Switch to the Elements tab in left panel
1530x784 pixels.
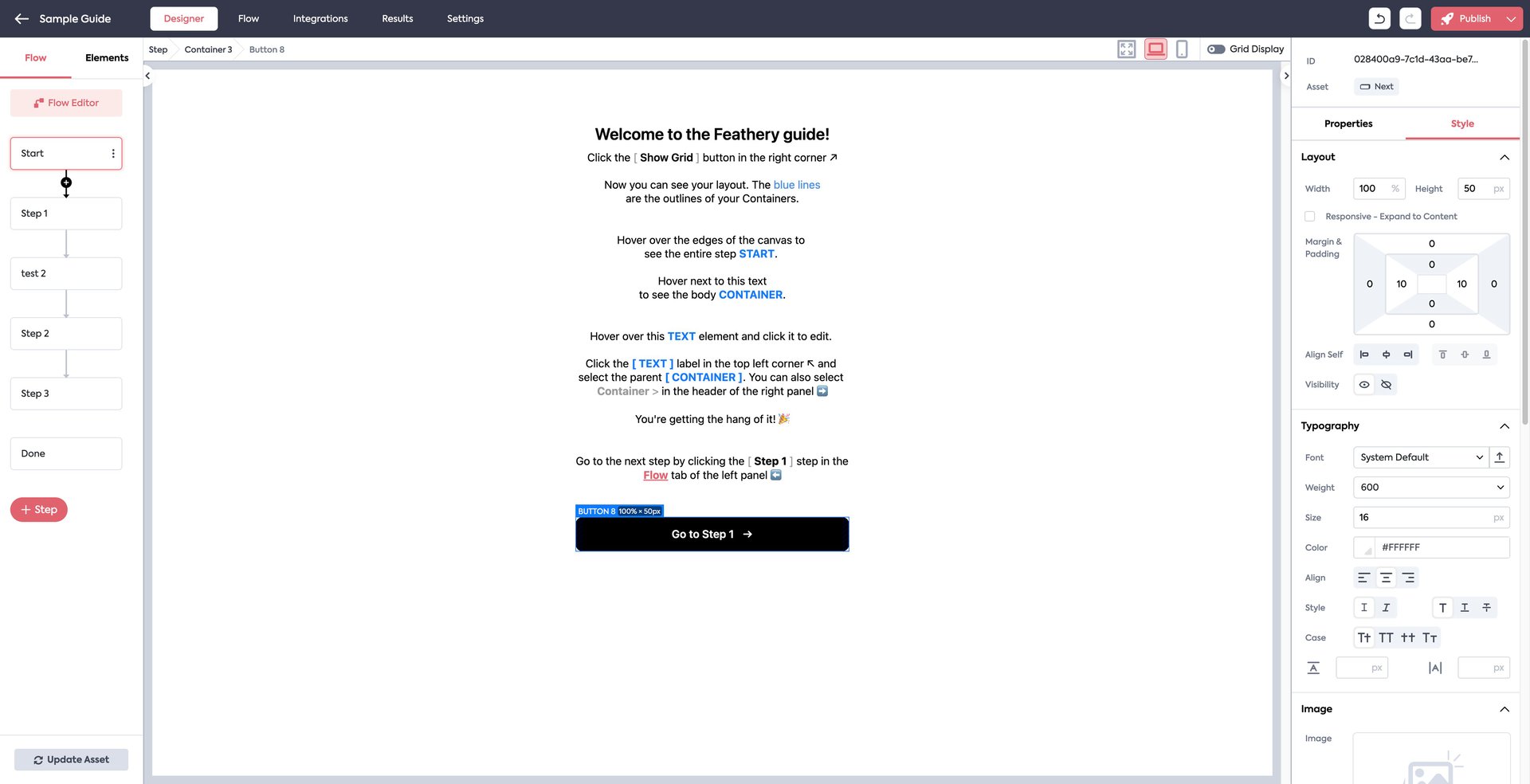[x=107, y=58]
